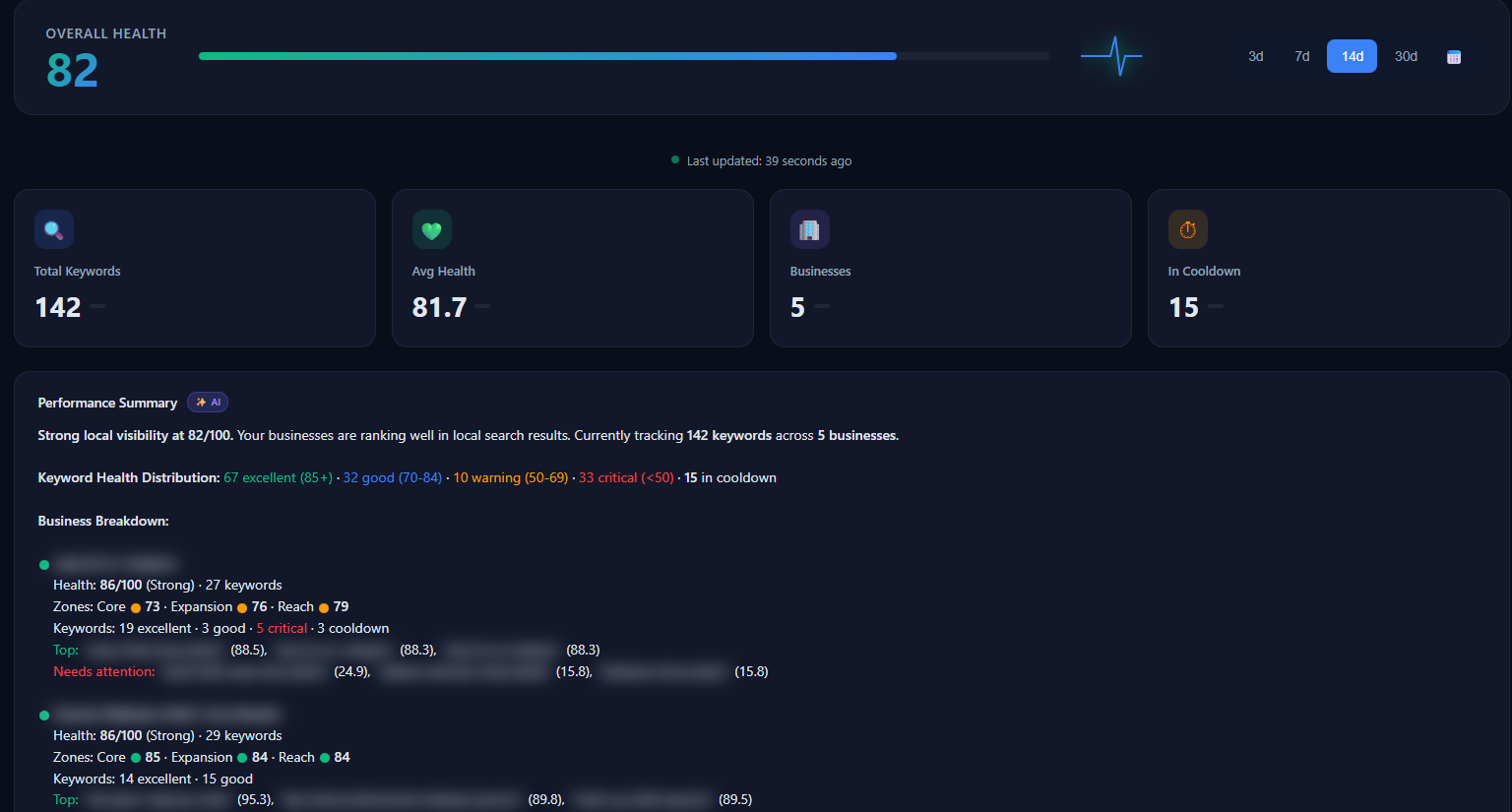Click the 67 excellent (85+) filter link
1512x812 pixels.
(279, 477)
